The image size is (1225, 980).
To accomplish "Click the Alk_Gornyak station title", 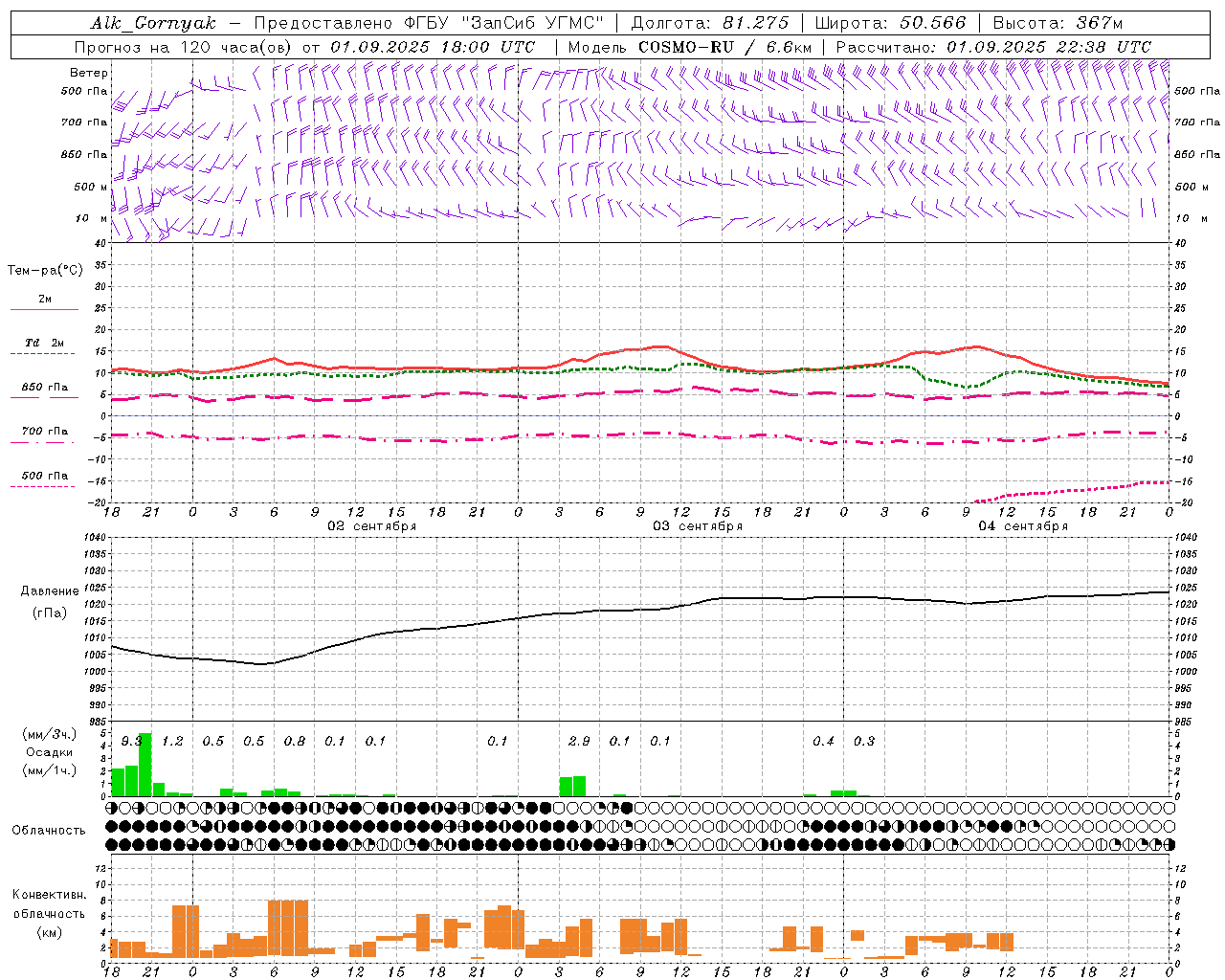I will (x=154, y=23).
